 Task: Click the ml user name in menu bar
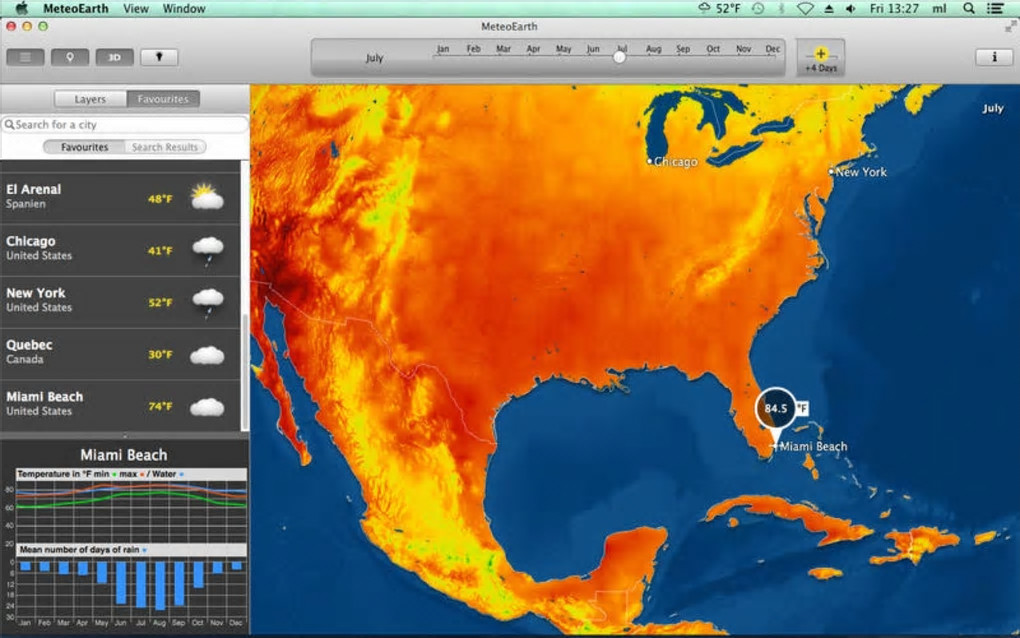(x=939, y=8)
